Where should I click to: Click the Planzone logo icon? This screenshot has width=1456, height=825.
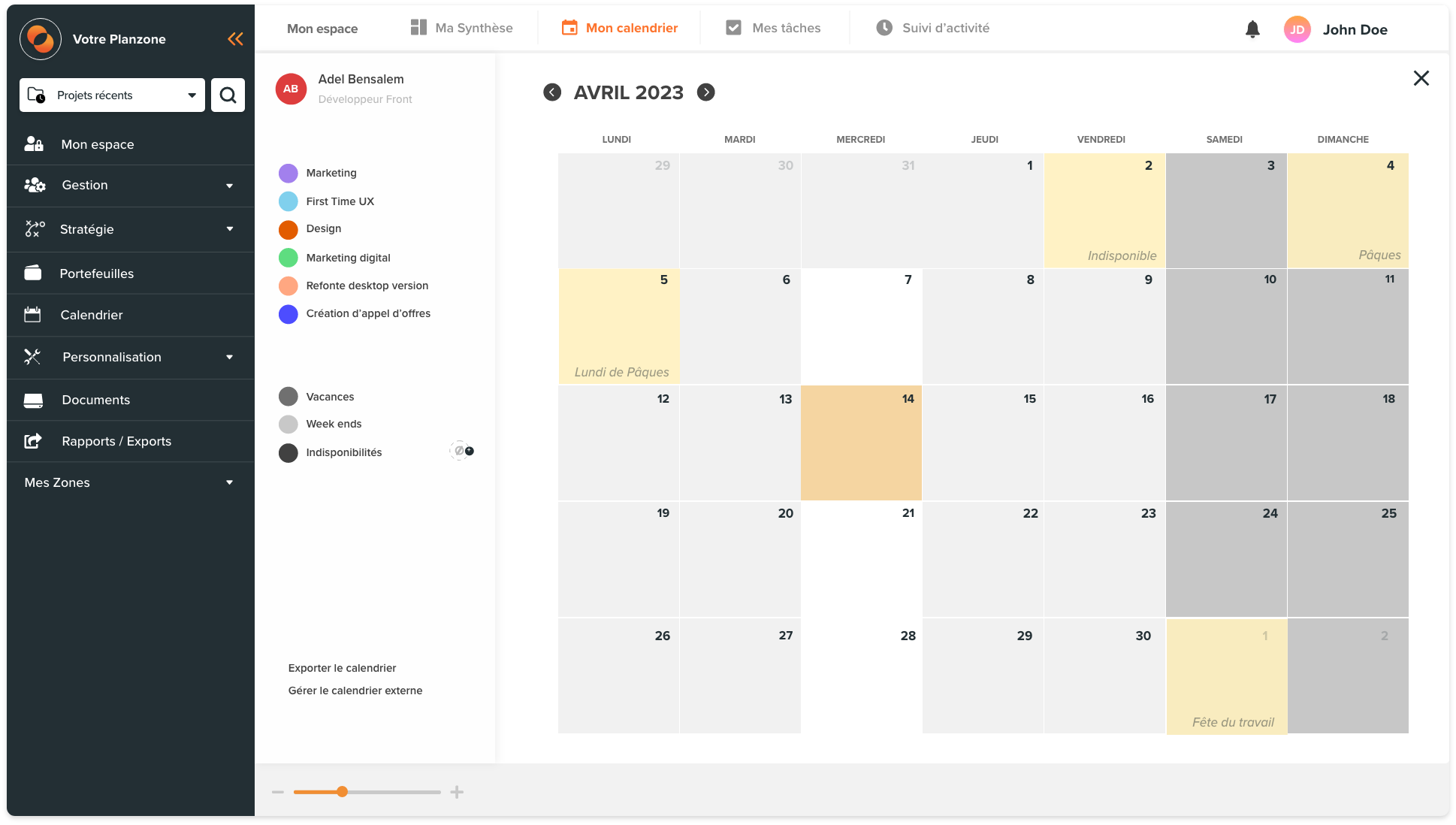point(41,38)
